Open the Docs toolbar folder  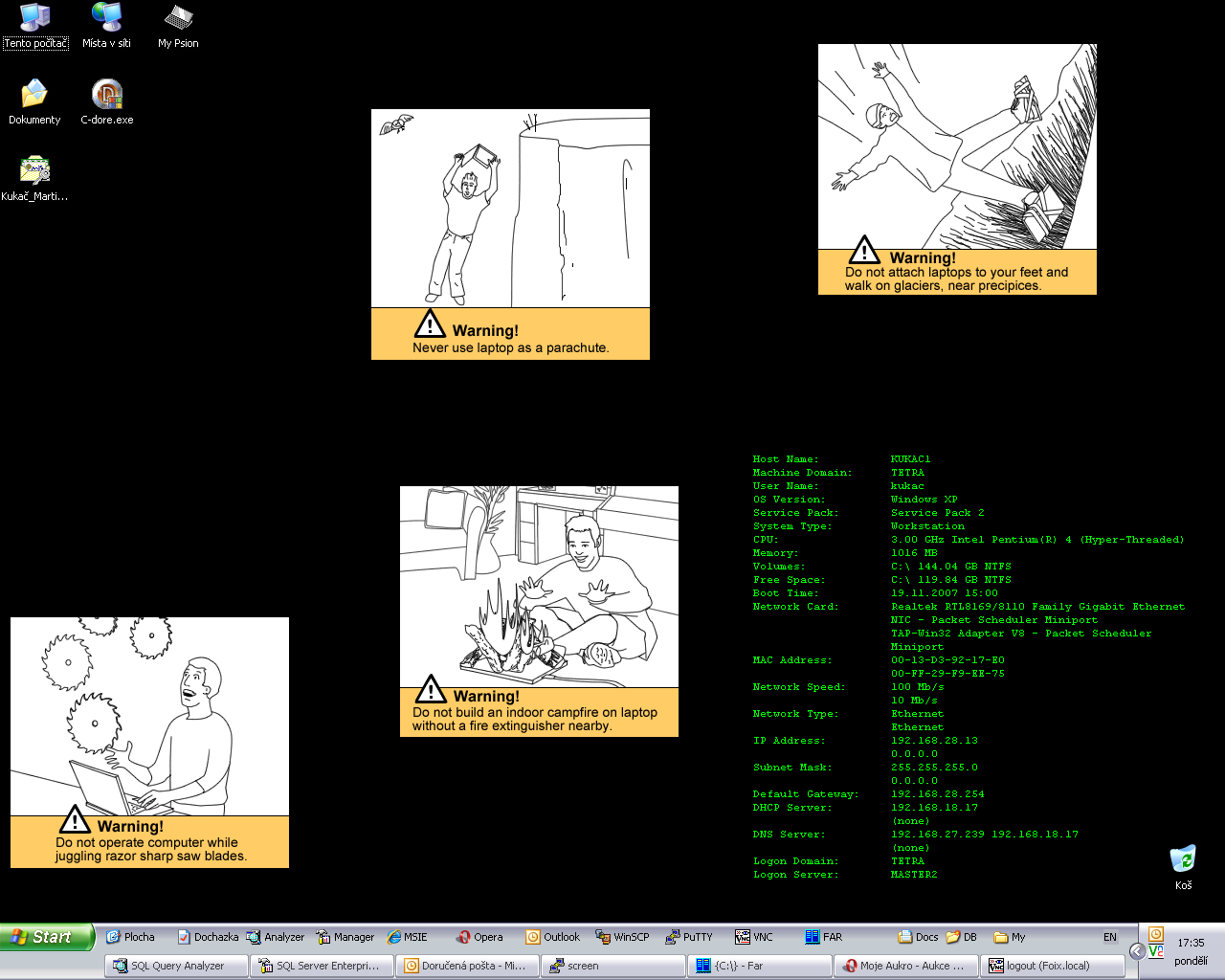click(x=918, y=937)
